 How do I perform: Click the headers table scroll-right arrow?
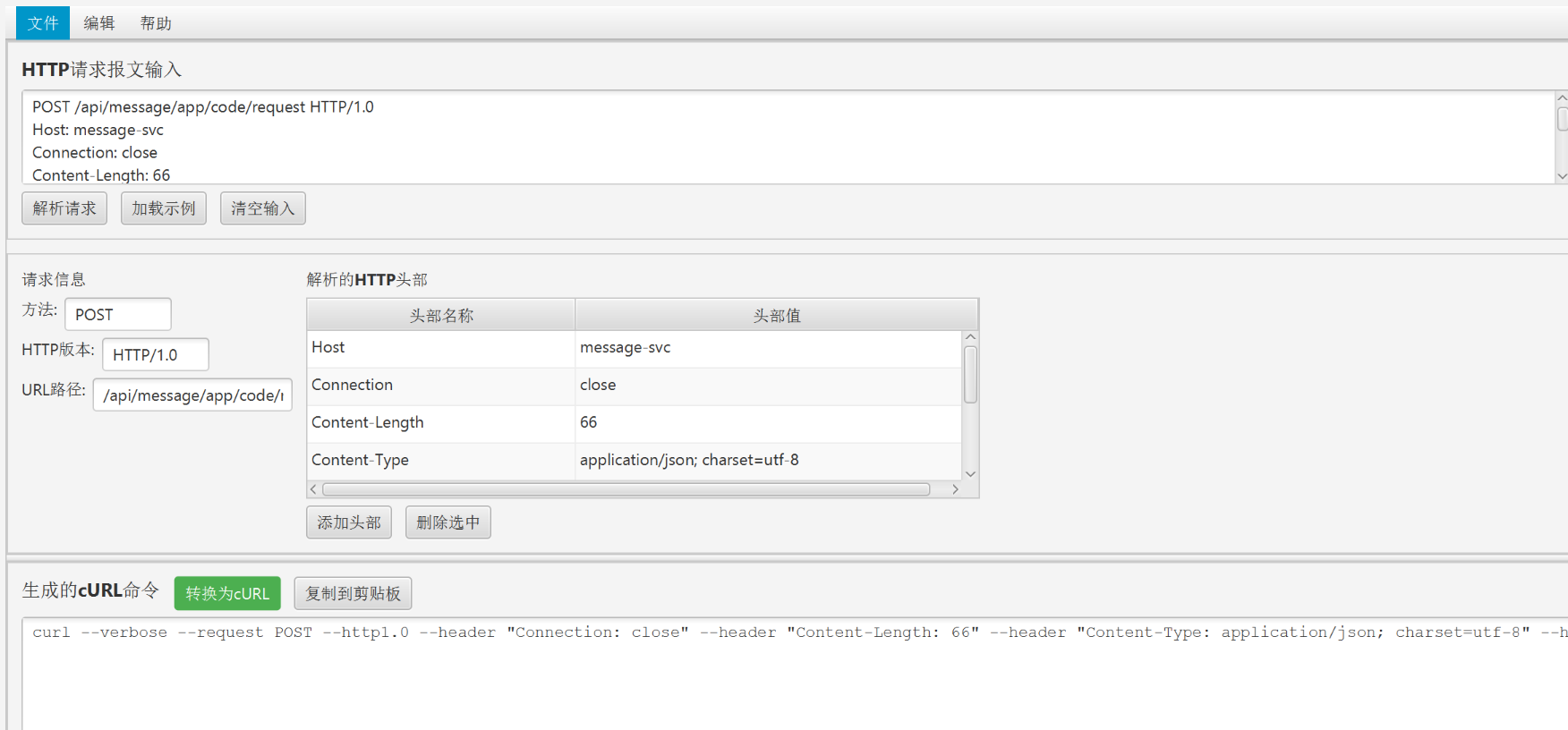point(955,489)
